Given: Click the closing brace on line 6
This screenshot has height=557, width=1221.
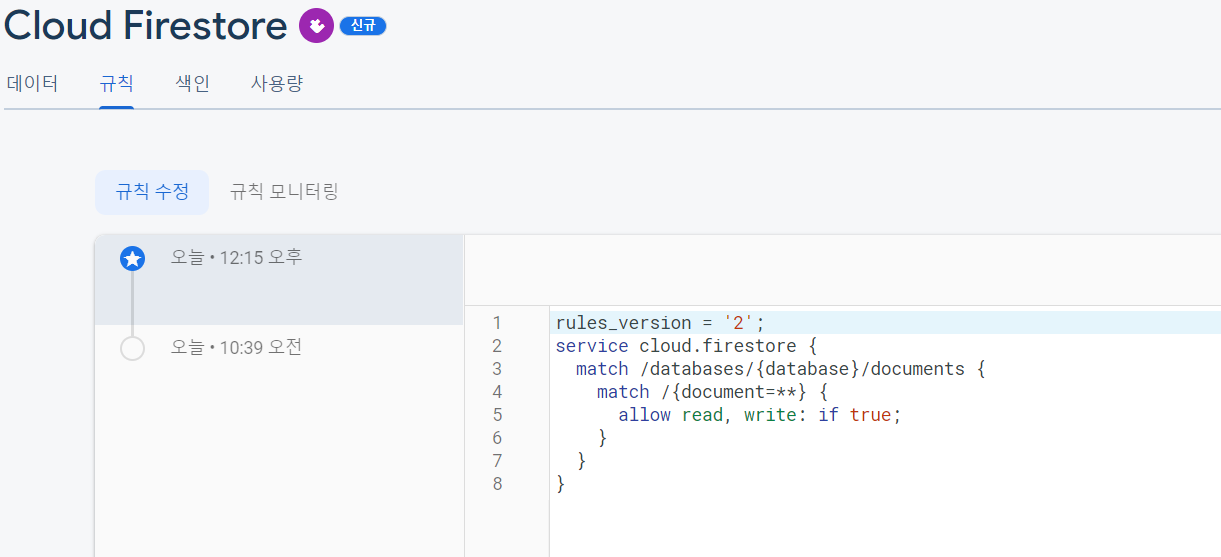Looking at the screenshot, I should tap(602, 438).
